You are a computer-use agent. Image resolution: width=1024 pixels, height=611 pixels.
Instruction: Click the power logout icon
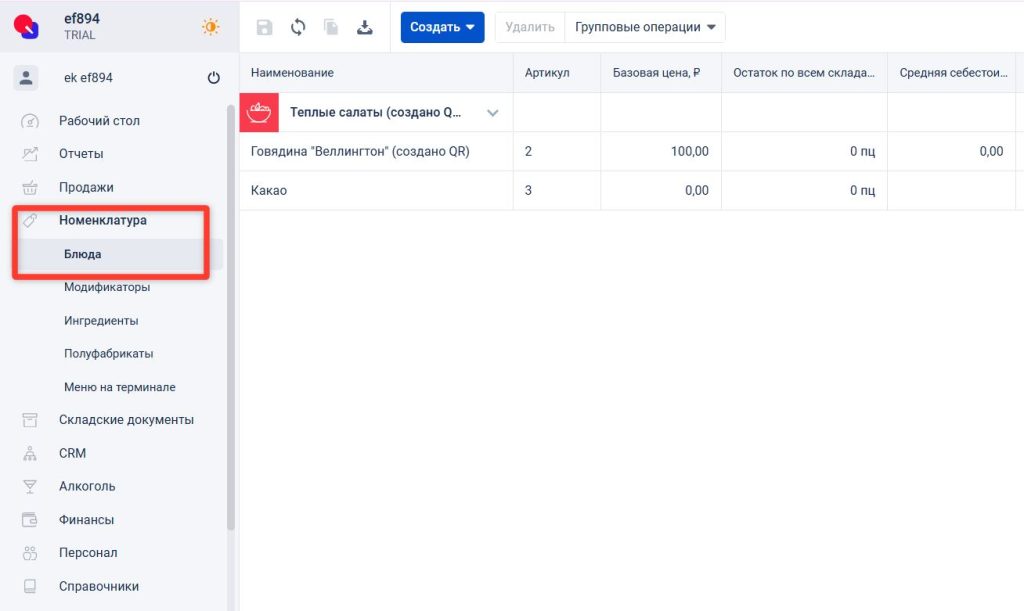213,78
